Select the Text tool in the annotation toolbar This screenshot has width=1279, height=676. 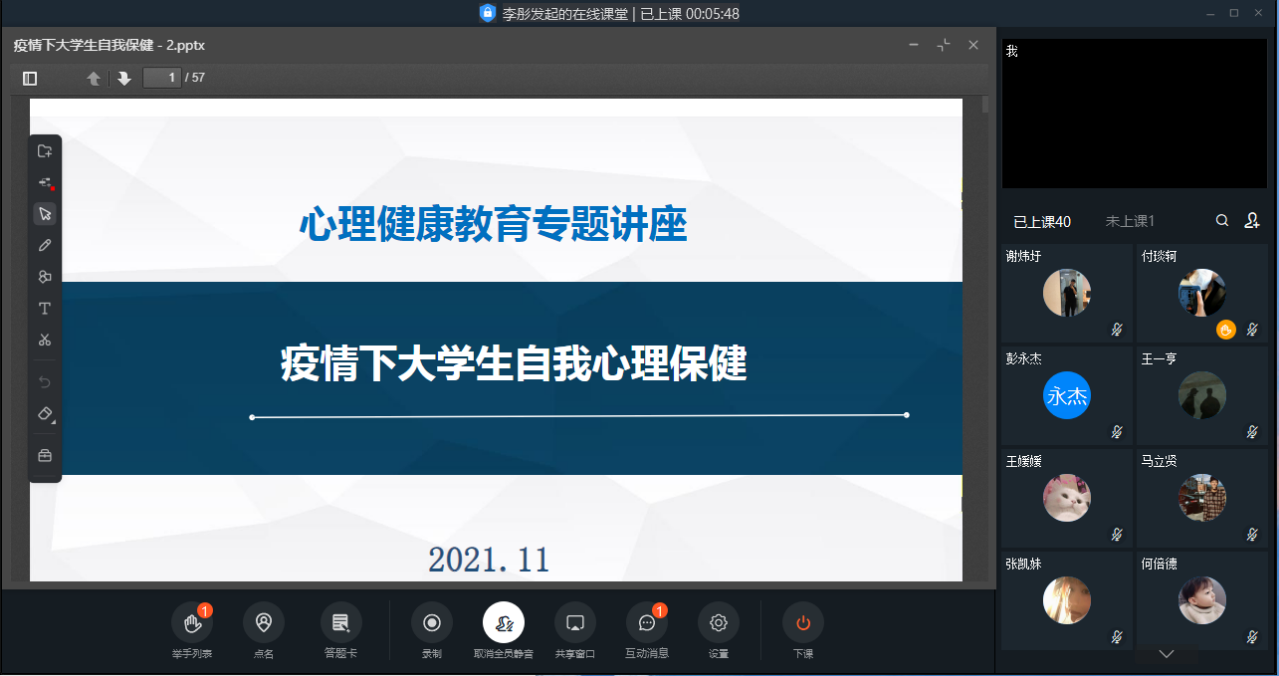pyautogui.click(x=44, y=308)
